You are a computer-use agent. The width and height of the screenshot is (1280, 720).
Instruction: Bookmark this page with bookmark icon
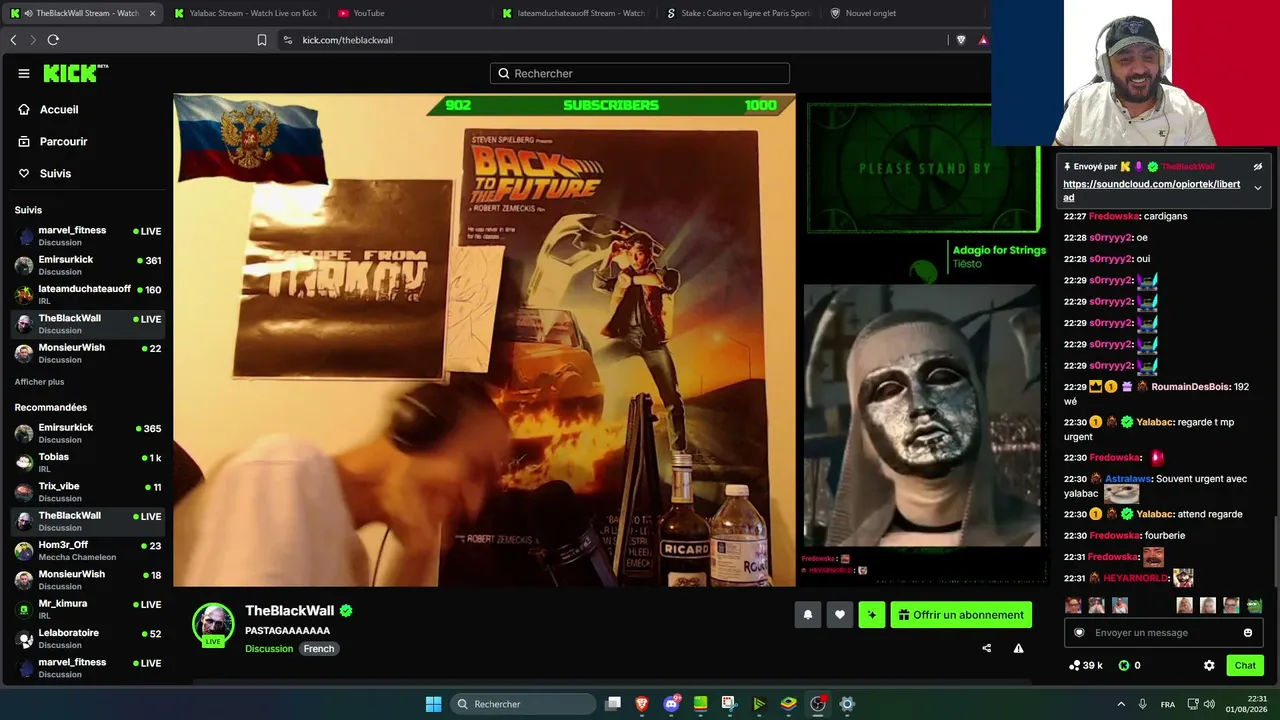pyautogui.click(x=262, y=40)
